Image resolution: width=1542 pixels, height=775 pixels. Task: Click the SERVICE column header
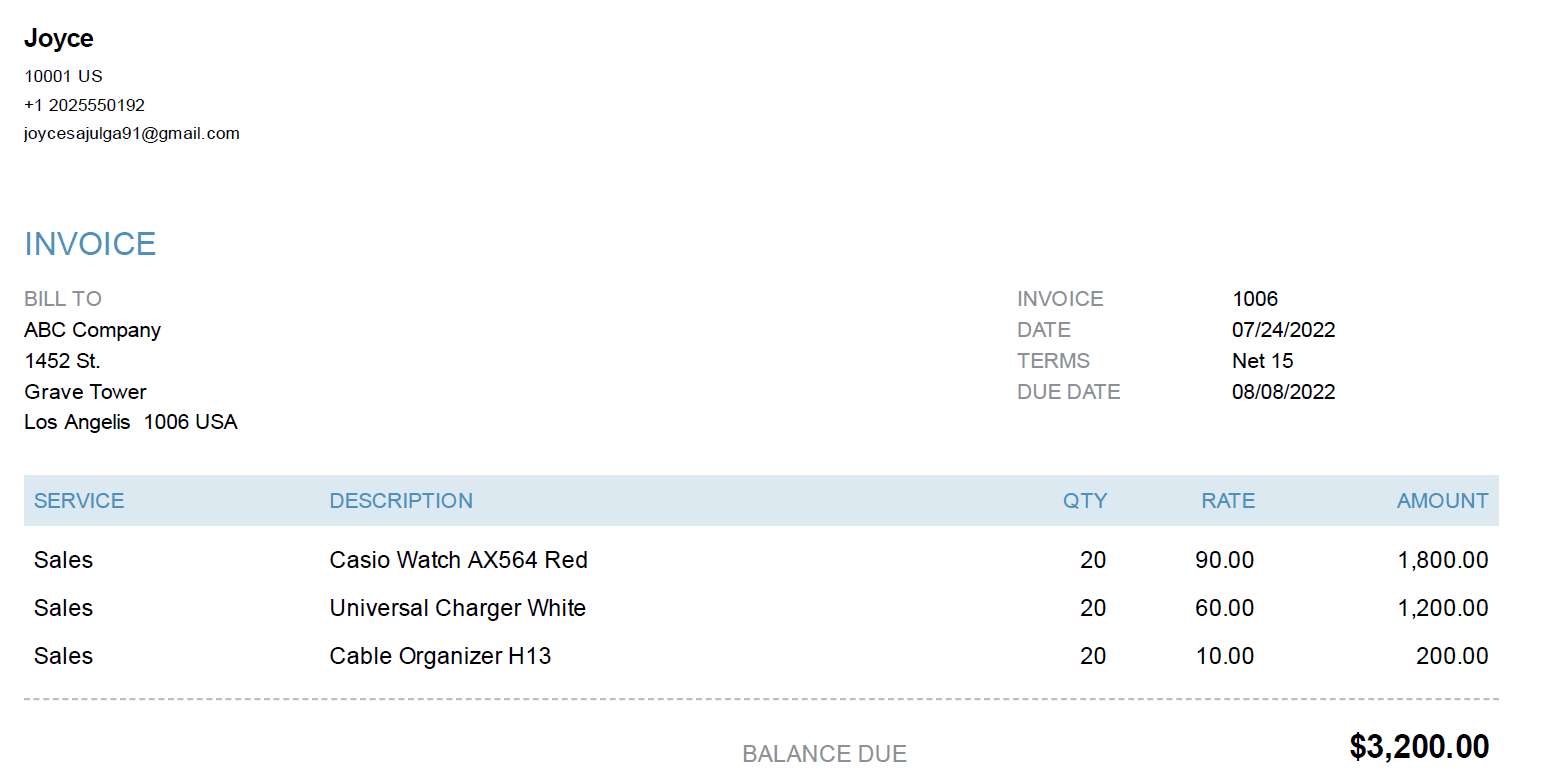(x=79, y=501)
